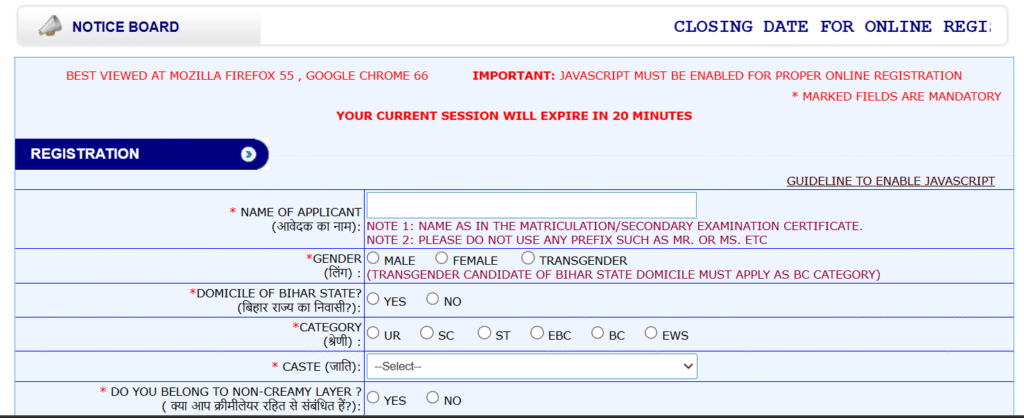The image size is (1024, 418).
Task: Select the EBC category option
Action: (x=537, y=334)
